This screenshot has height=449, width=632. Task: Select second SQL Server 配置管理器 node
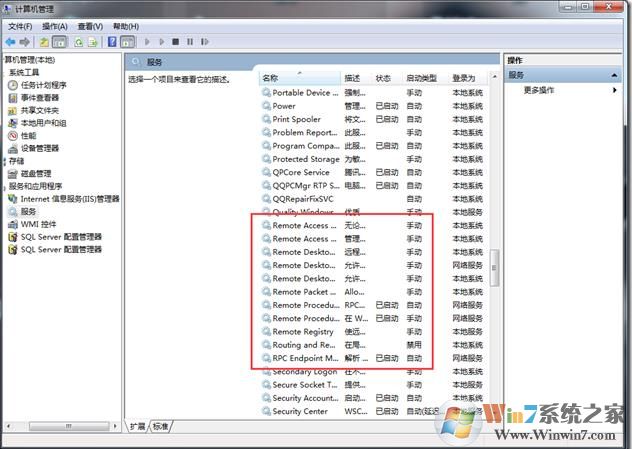tap(55, 249)
